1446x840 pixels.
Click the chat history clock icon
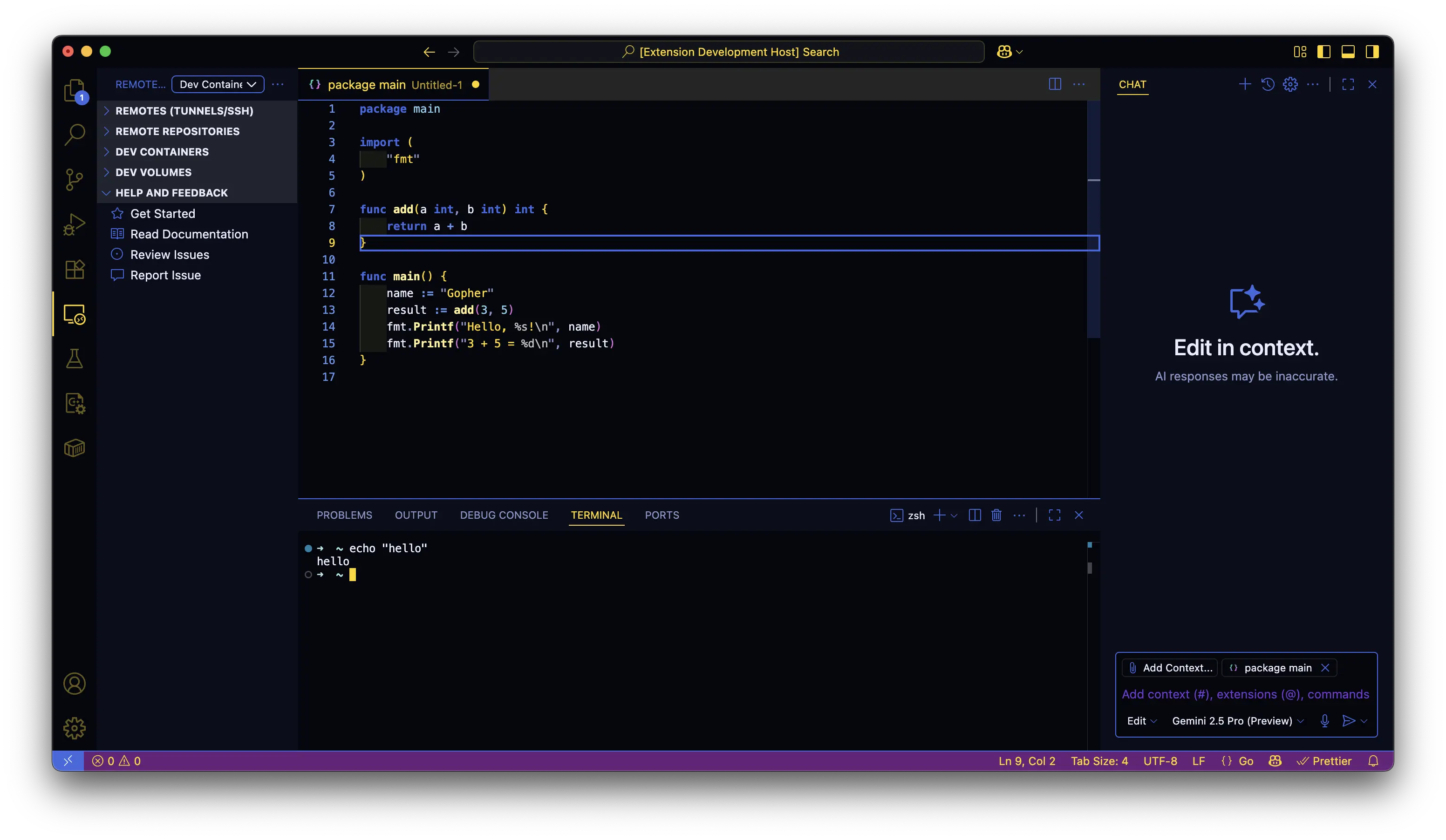1268,84
